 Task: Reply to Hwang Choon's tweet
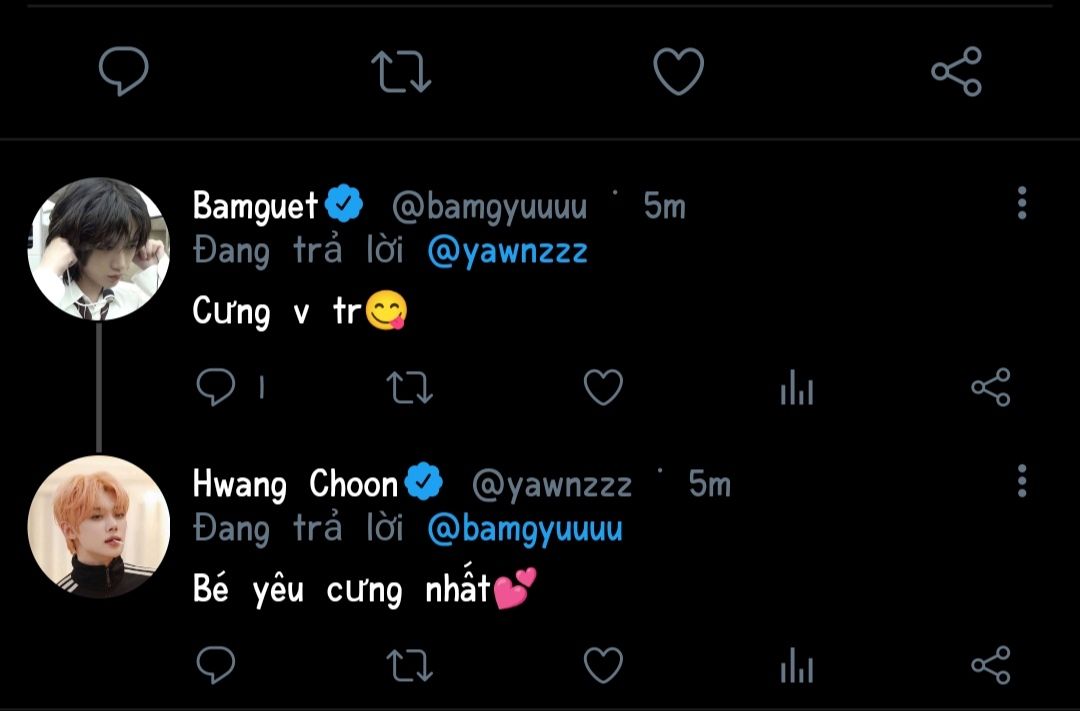(x=216, y=665)
